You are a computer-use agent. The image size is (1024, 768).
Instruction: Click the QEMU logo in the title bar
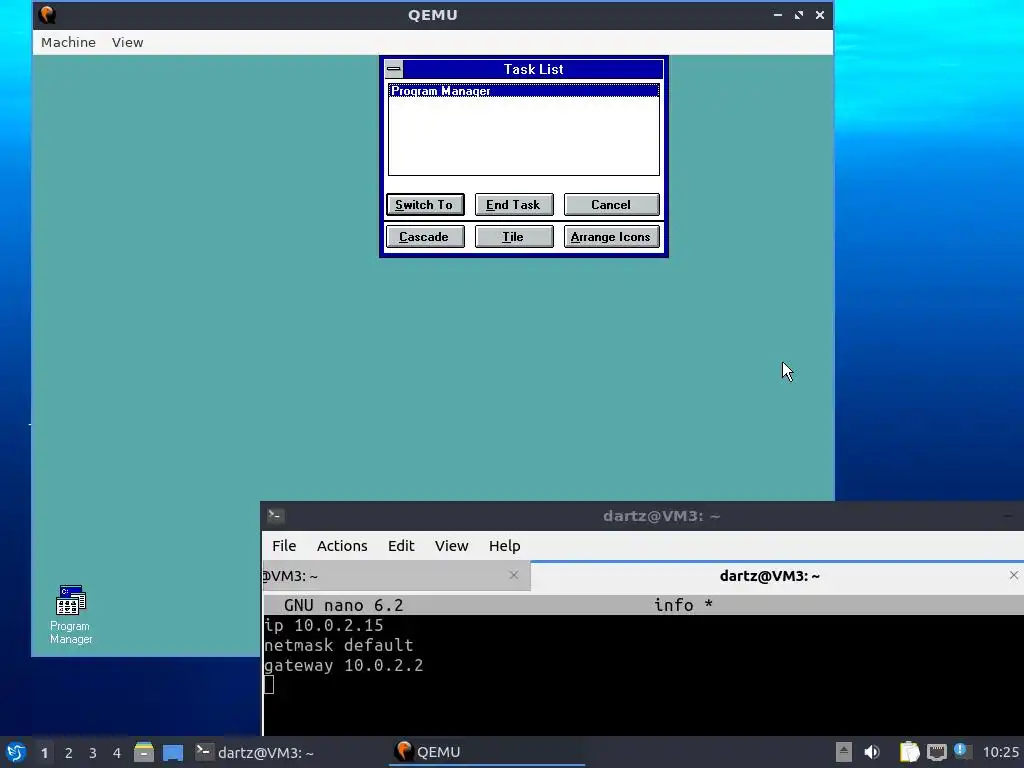coord(47,14)
